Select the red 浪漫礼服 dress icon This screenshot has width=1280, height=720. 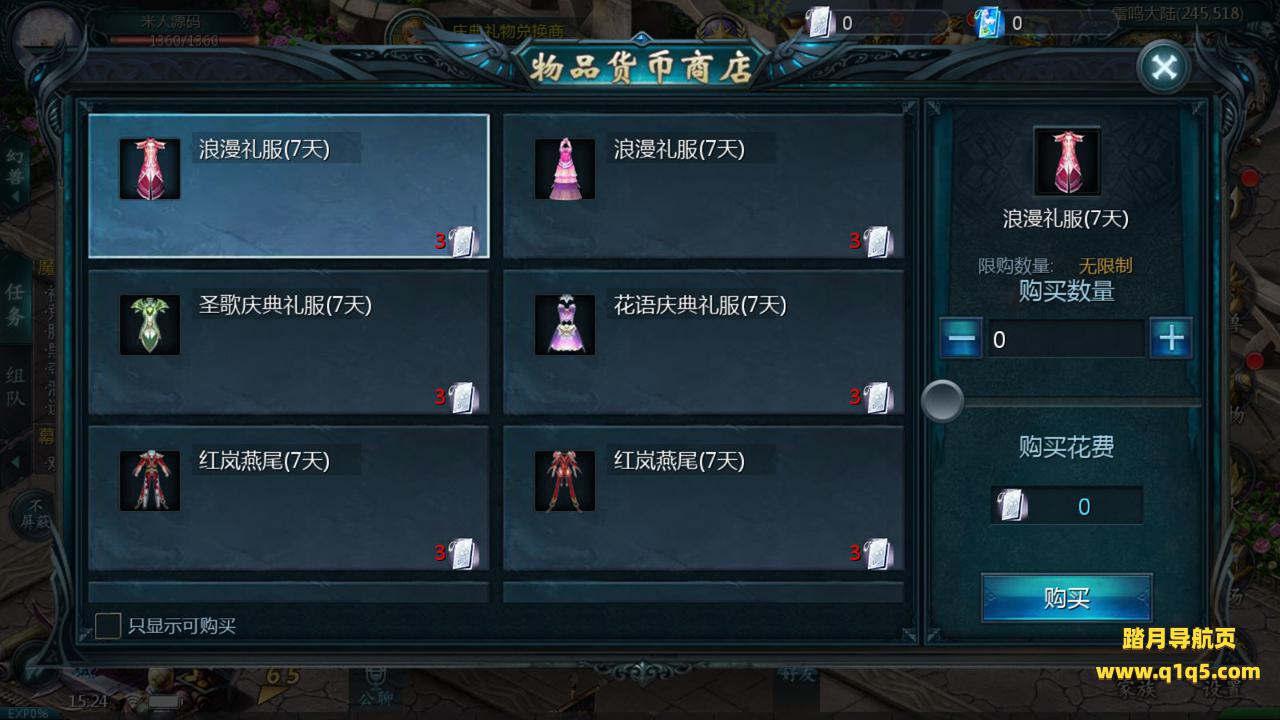coord(150,169)
